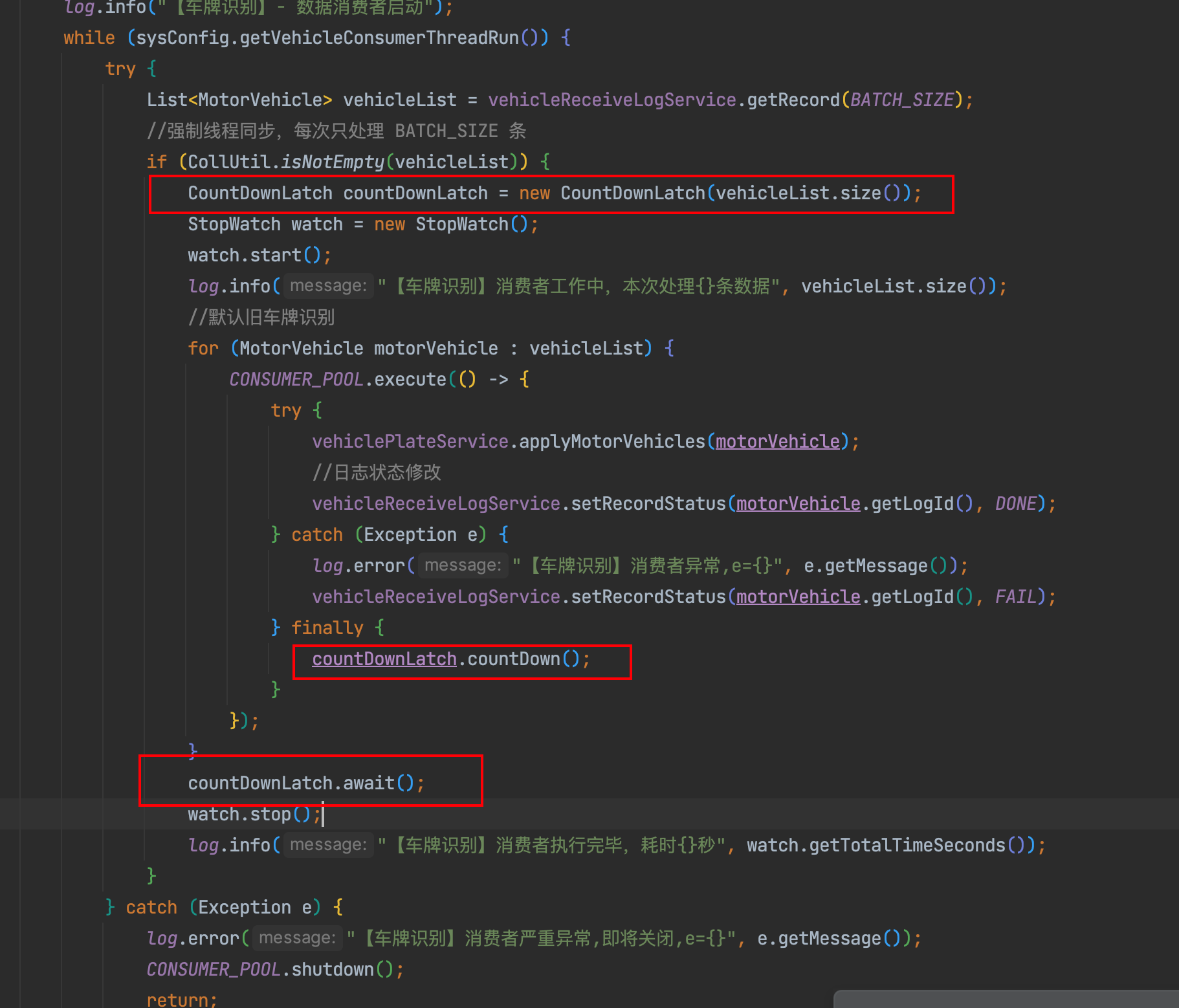Click the FAIL status constant
Image resolution: width=1179 pixels, height=1008 pixels.
tap(1015, 597)
